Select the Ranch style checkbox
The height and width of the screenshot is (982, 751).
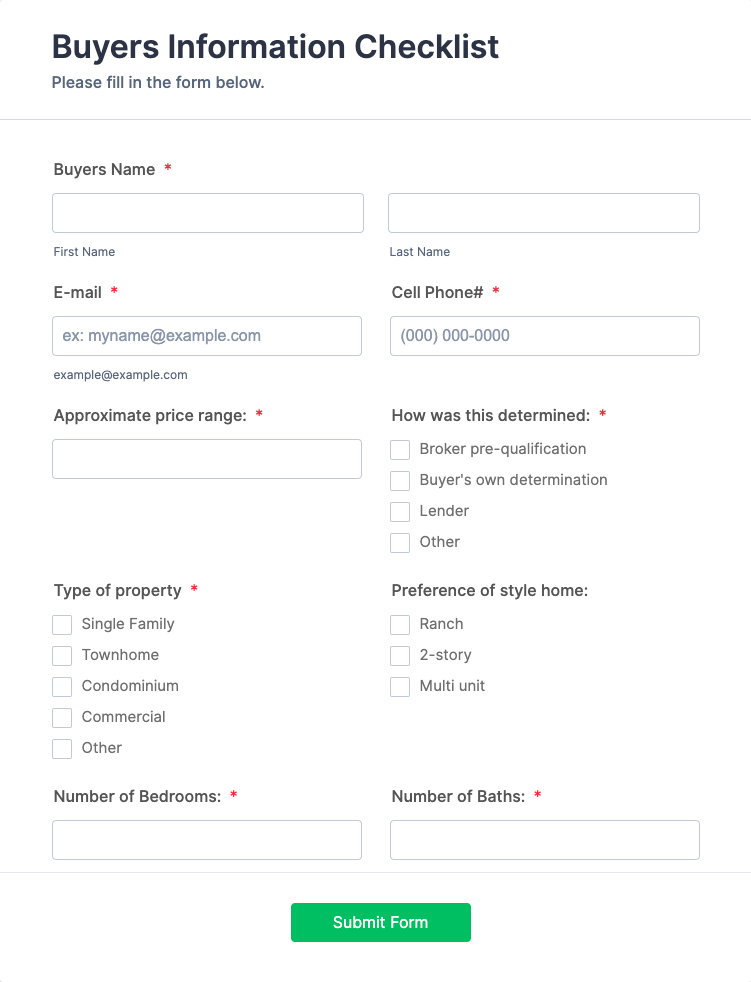400,625
